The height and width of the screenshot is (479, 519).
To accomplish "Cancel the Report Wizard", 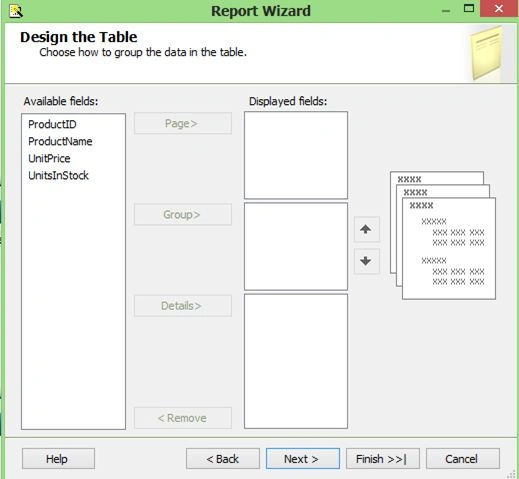I will (463, 459).
